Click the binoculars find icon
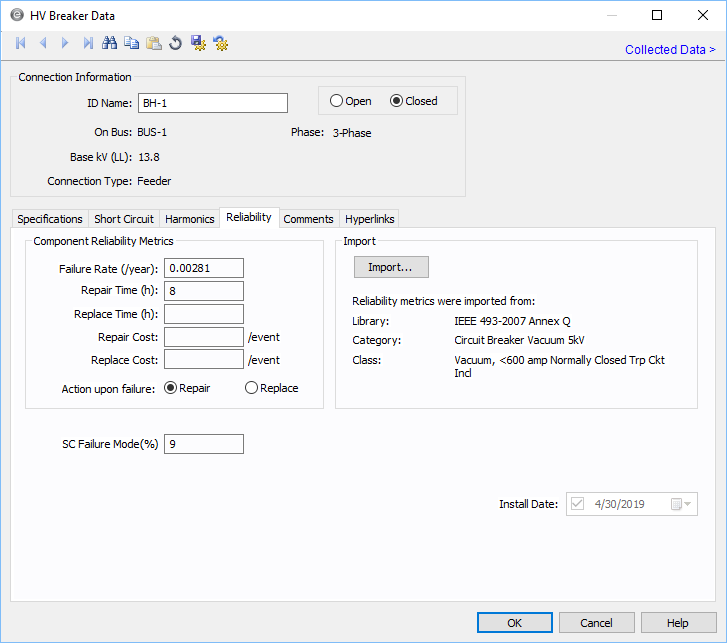 click(110, 43)
